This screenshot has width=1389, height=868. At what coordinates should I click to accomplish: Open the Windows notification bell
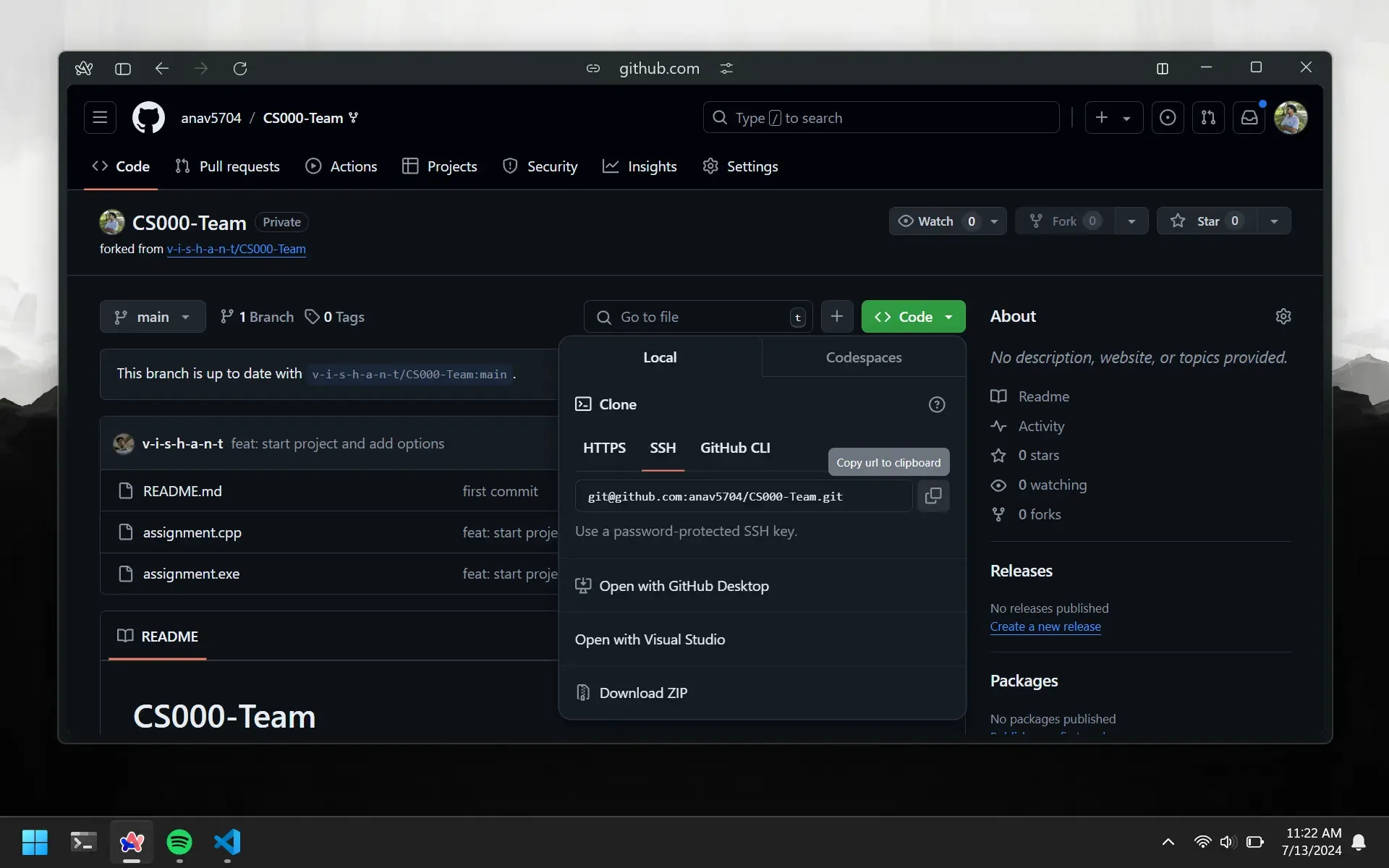pos(1359,842)
